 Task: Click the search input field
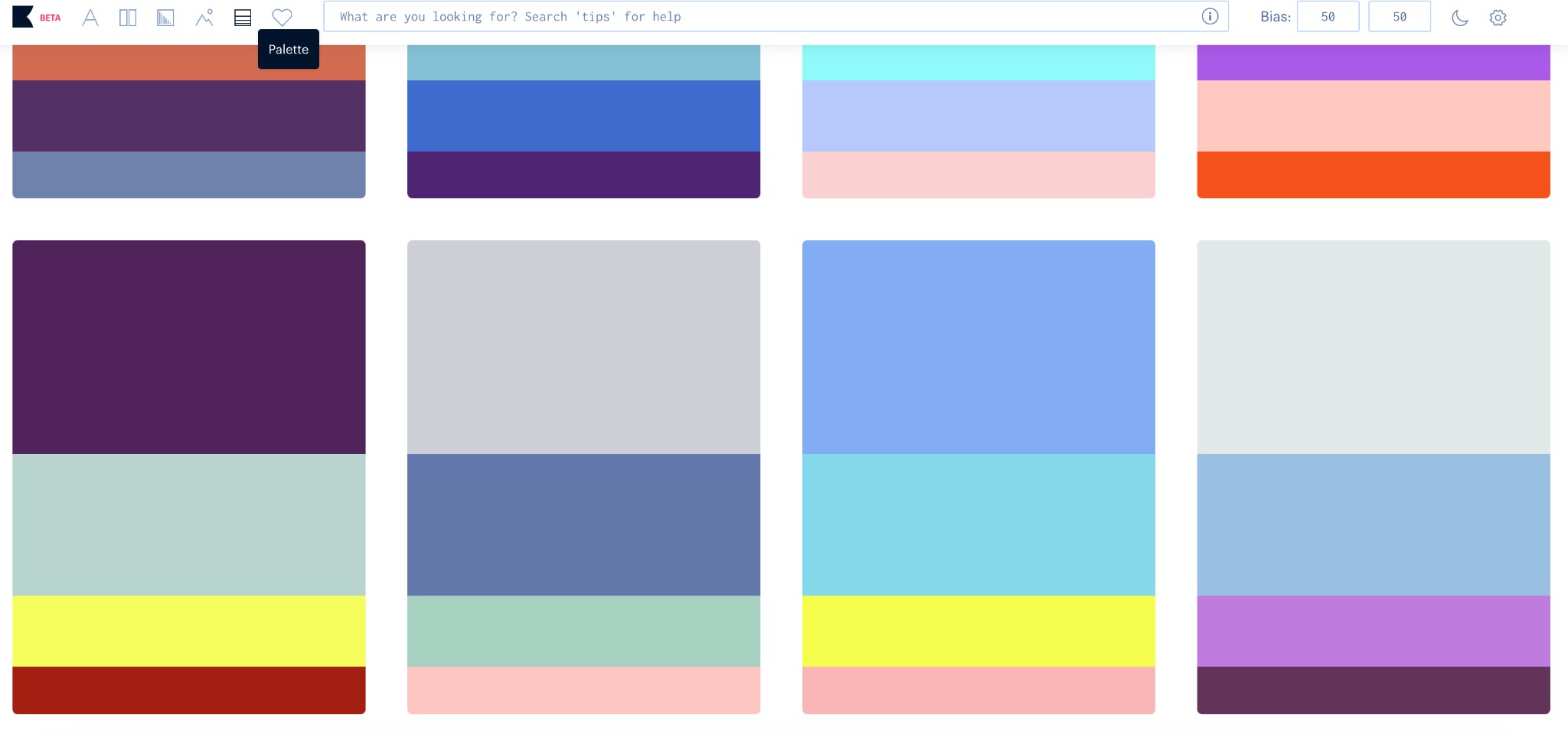pos(766,16)
